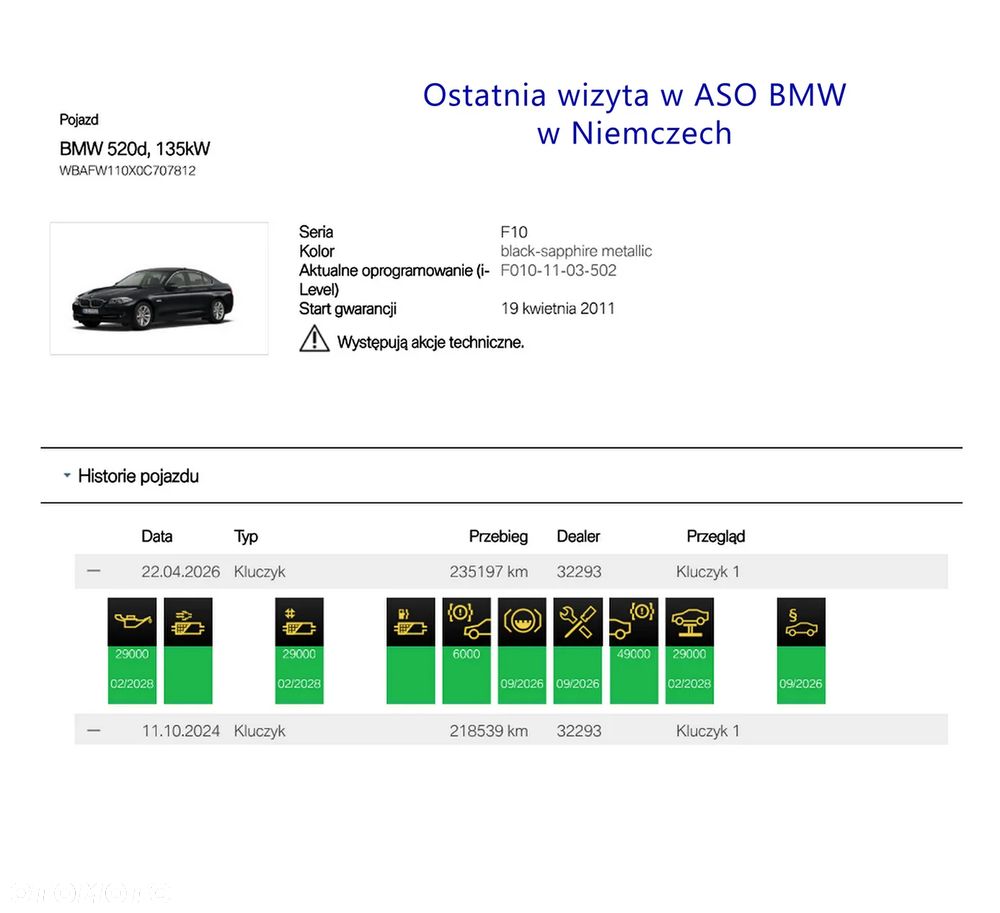Click Kluczyk 1 in the 22.04.2026 row
Screen dimensions: 1000x913
point(708,571)
